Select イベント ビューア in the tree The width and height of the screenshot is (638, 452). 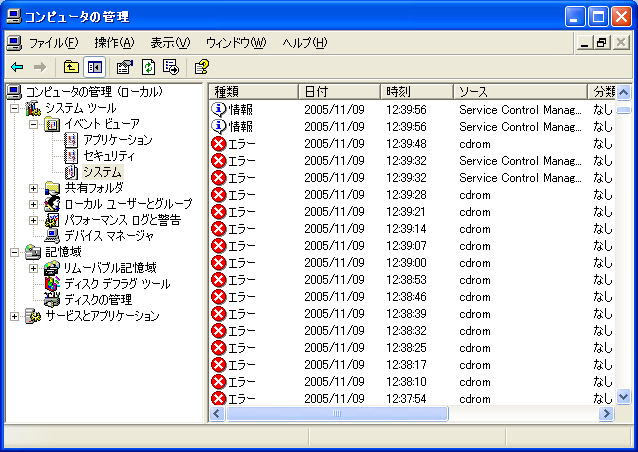(x=102, y=124)
